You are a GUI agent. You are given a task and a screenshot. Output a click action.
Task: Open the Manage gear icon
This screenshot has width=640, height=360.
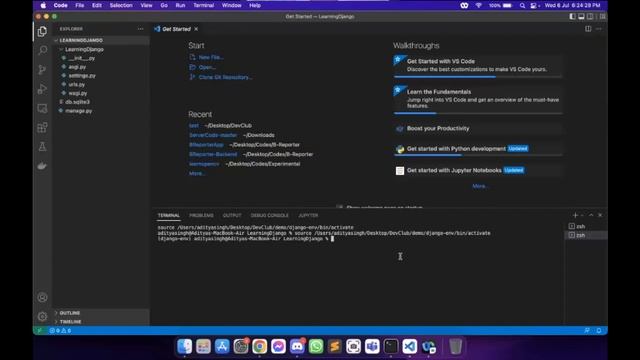click(x=42, y=316)
